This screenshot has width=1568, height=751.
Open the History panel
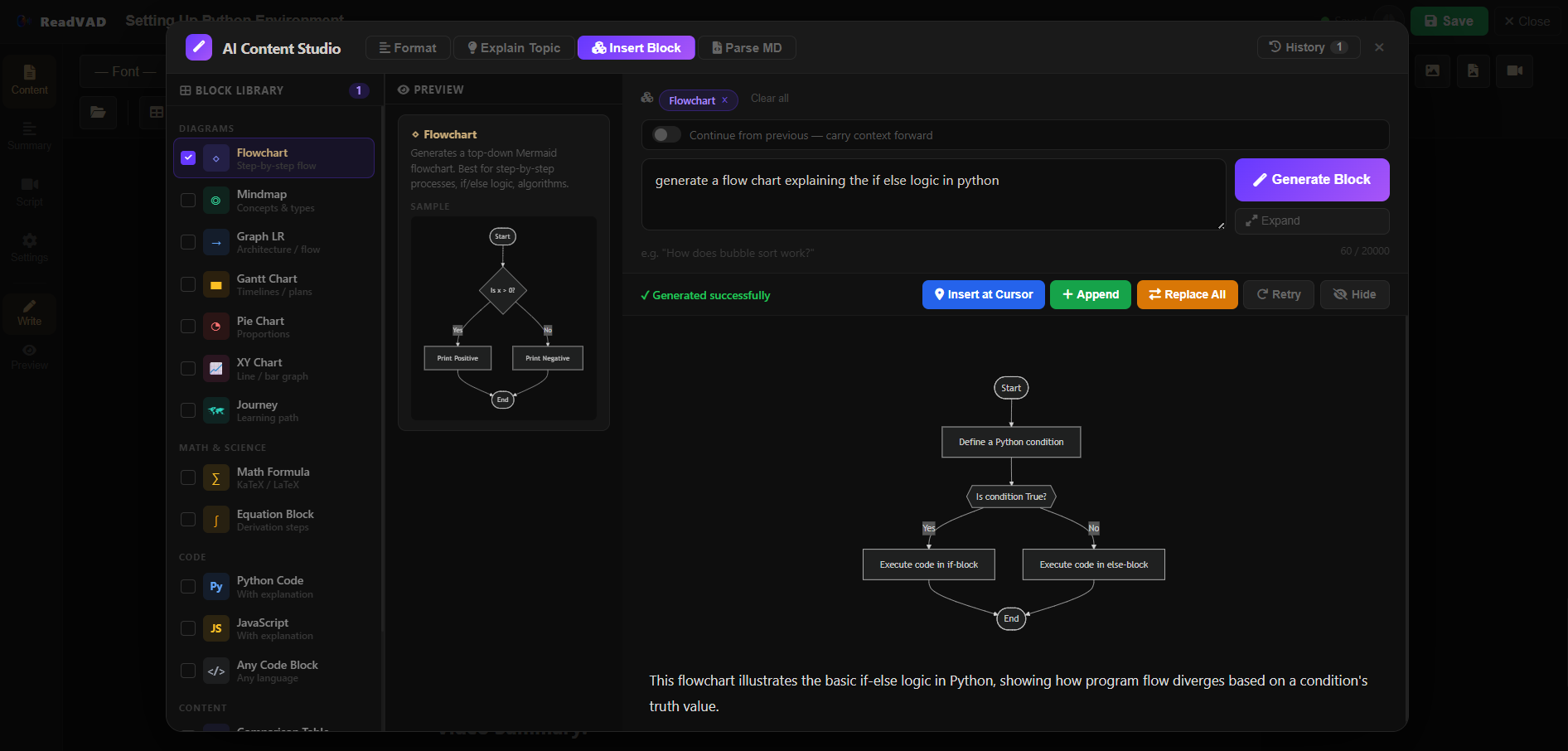pyautogui.click(x=1309, y=47)
